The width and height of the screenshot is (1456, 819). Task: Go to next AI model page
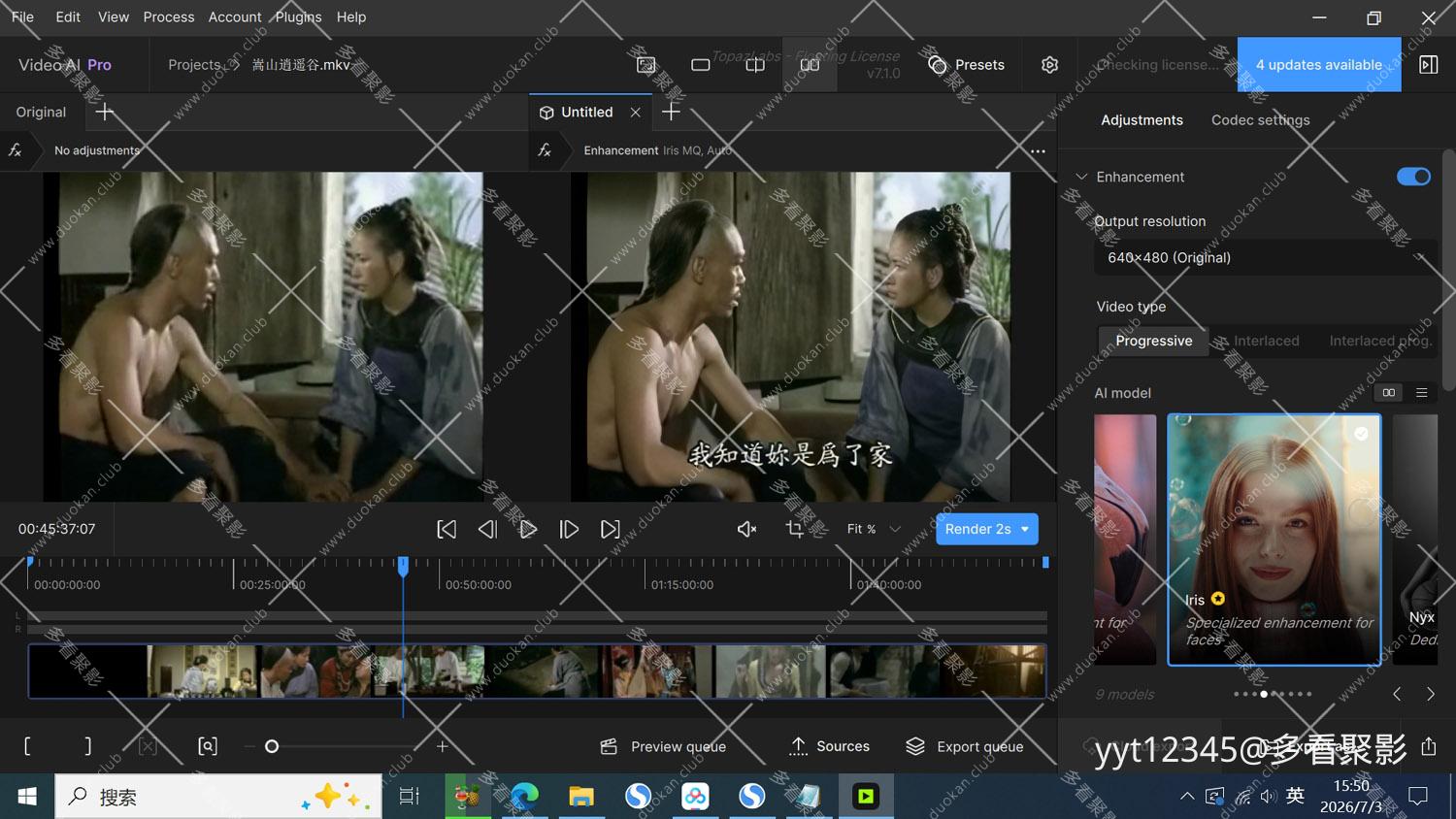(1430, 694)
